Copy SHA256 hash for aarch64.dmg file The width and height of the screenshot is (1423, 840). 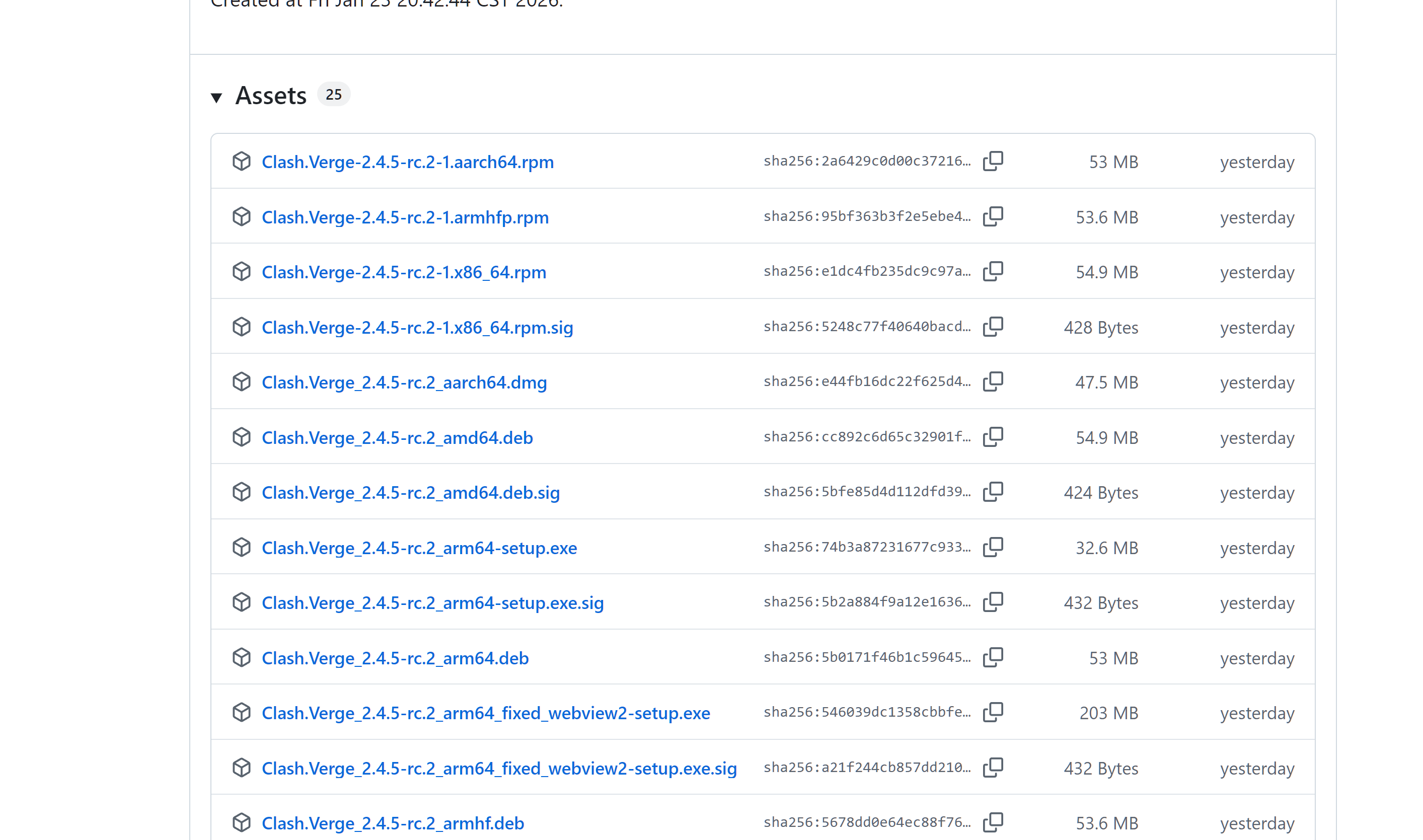(x=993, y=381)
